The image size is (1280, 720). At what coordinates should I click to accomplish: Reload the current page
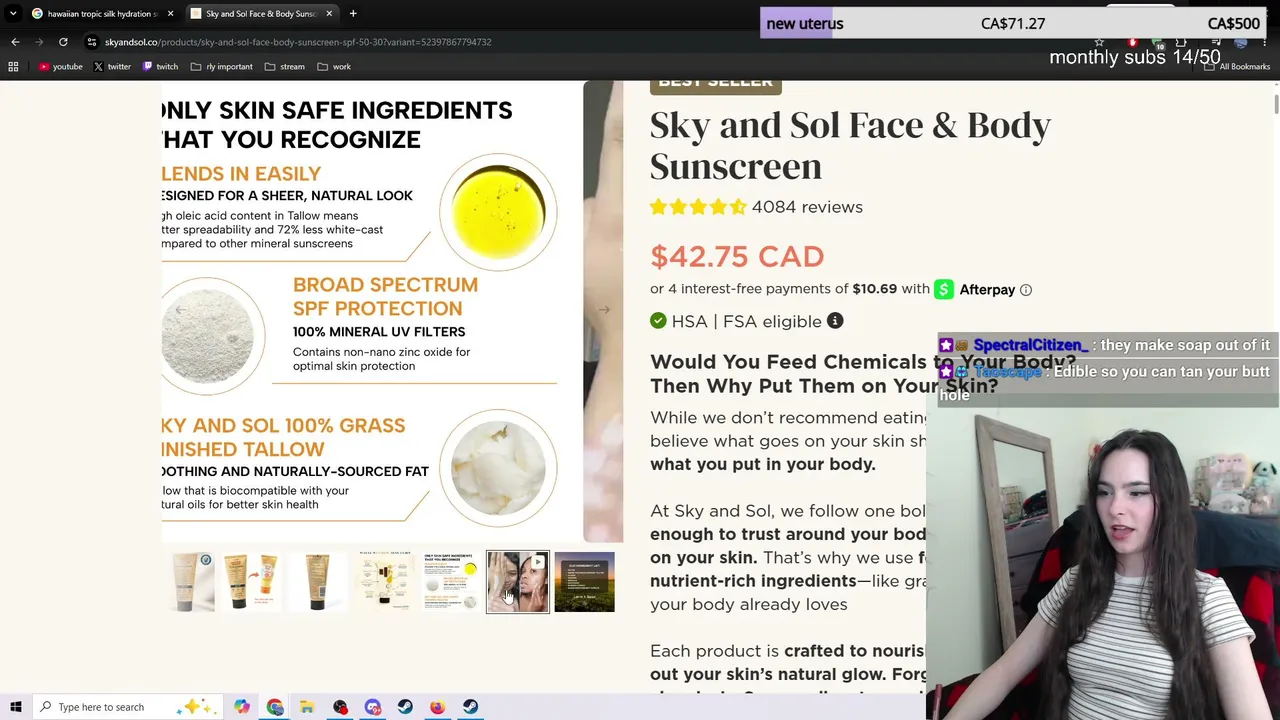point(63,42)
